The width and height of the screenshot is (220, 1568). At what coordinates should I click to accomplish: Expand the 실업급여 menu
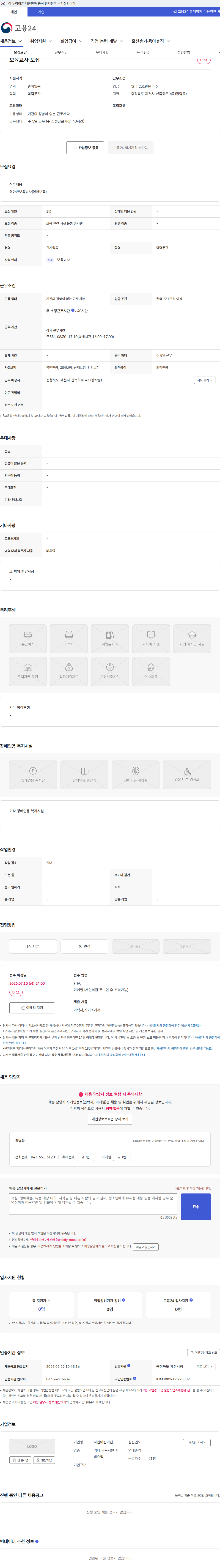point(71,41)
